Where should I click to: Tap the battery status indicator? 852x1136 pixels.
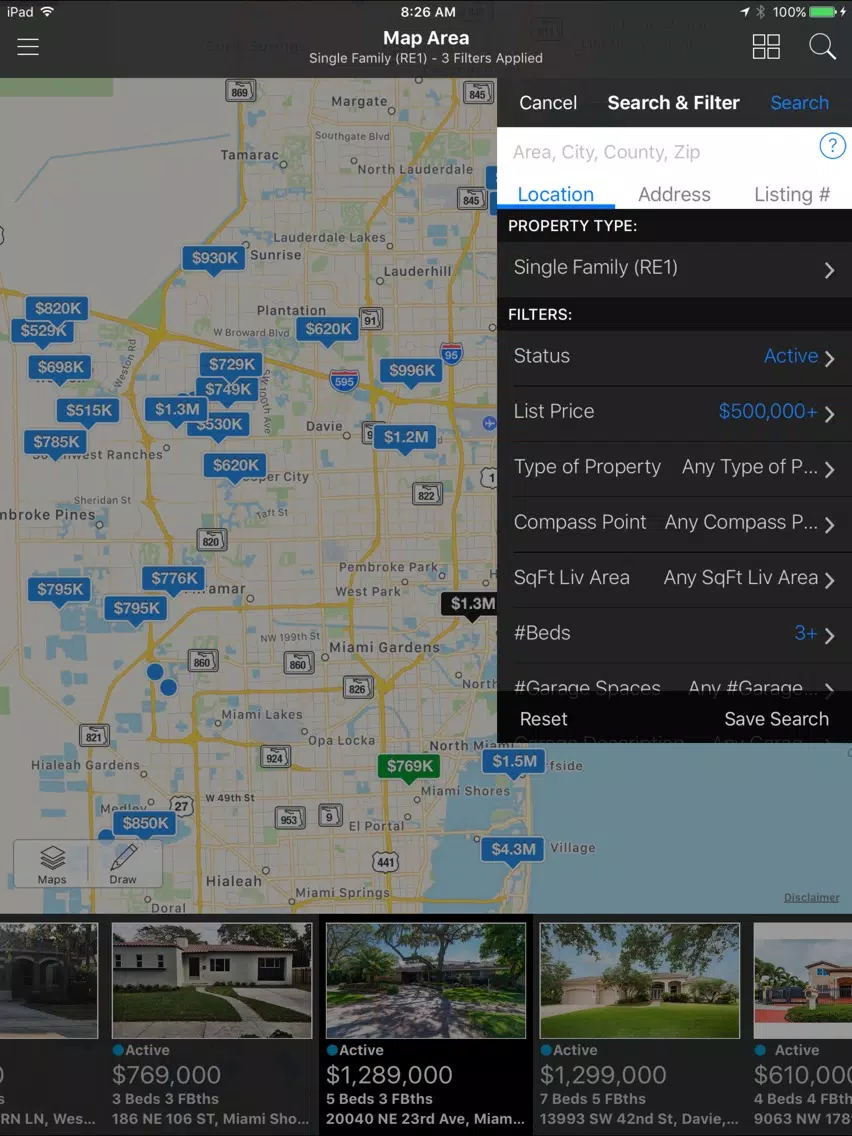824,12
